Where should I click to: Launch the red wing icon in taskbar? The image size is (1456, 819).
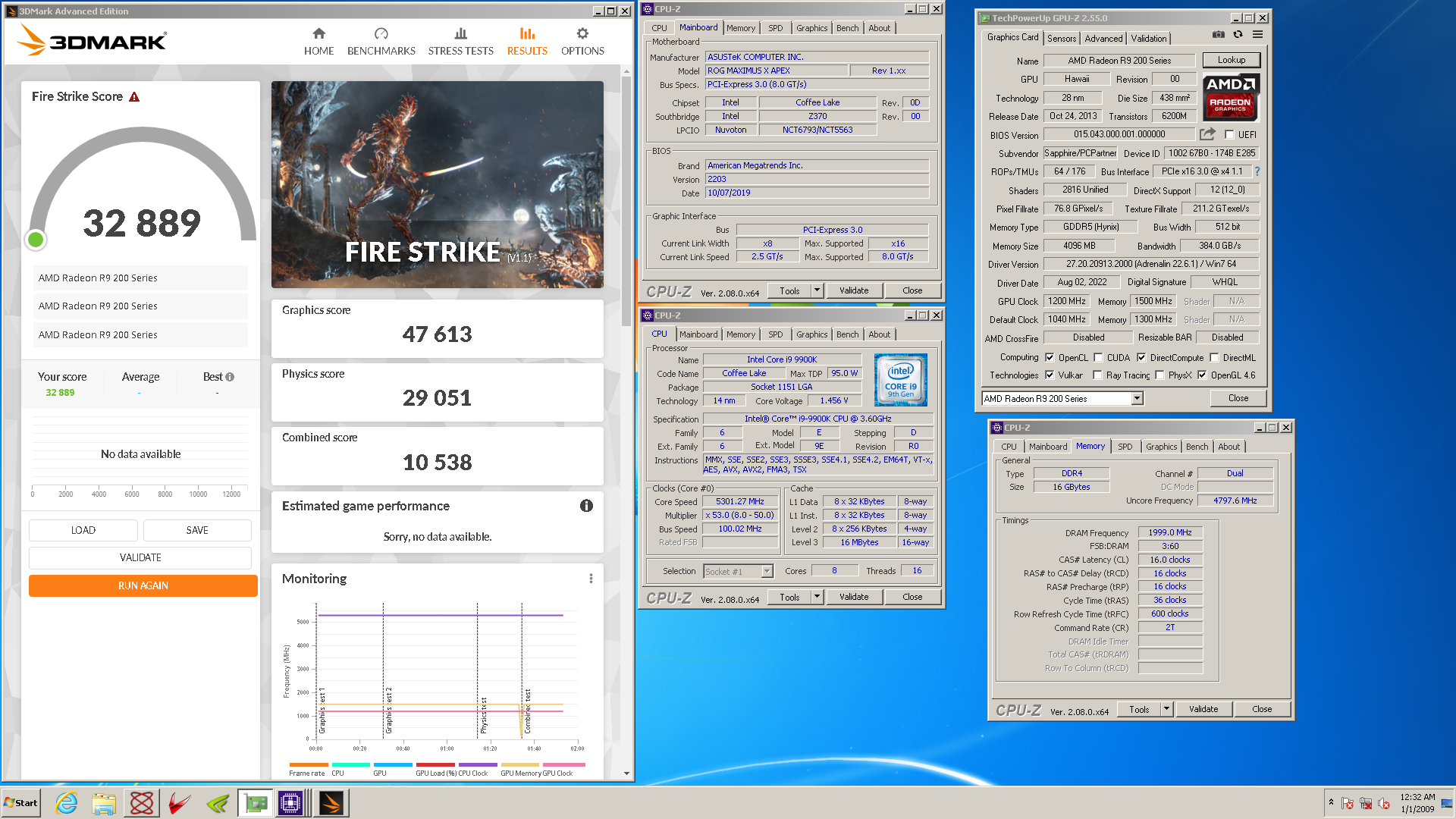[x=180, y=803]
